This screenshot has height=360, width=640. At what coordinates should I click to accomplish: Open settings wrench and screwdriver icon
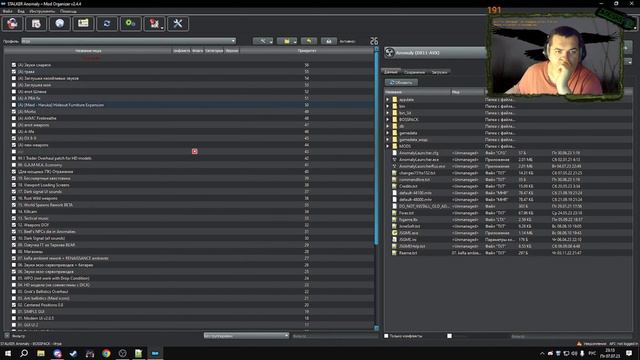click(178, 24)
